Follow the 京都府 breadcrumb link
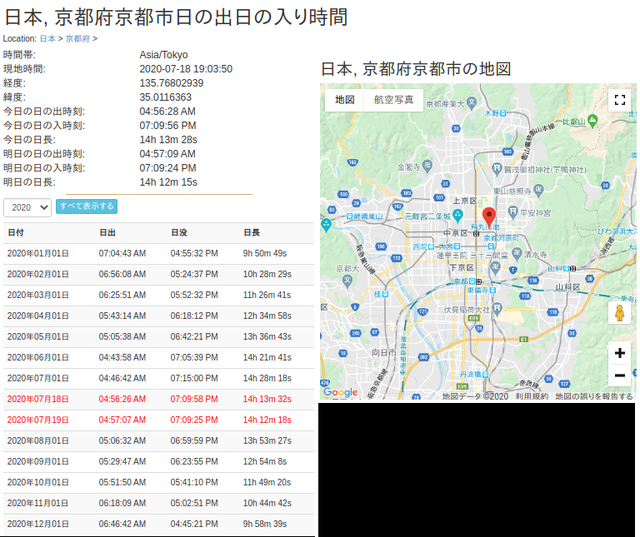Image resolution: width=640 pixels, height=537 pixels. tap(77, 38)
